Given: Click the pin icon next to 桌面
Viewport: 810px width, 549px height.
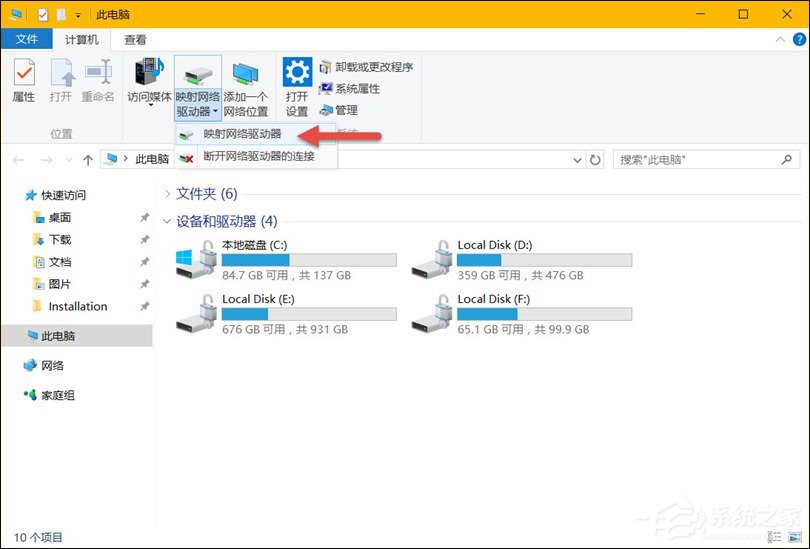Looking at the screenshot, I should click(145, 217).
